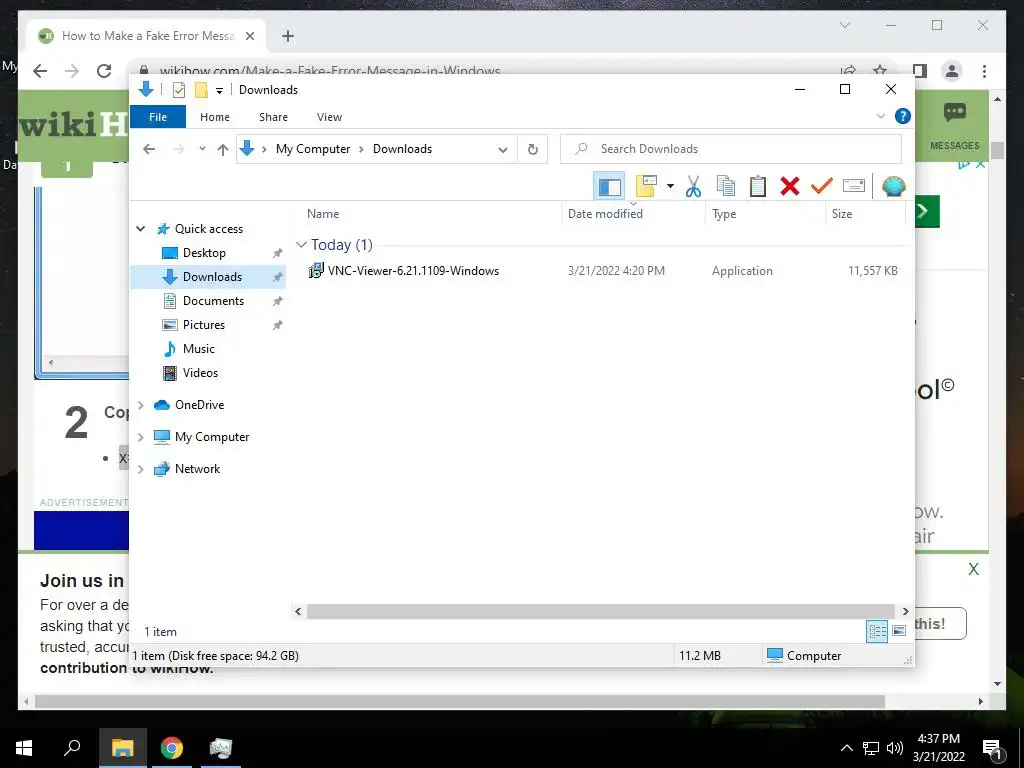Click My Computer in address breadcrumb

(x=313, y=149)
